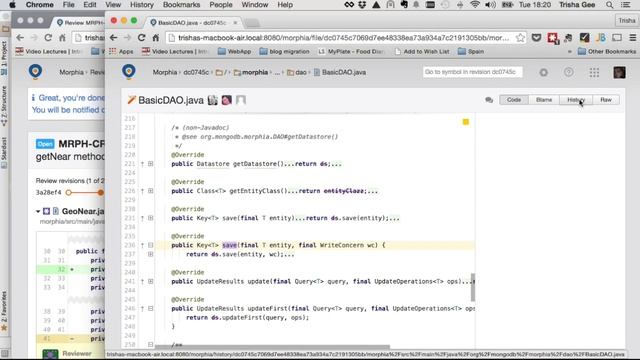Click the 'Add to Wish List' bookmark

click(x=422, y=51)
